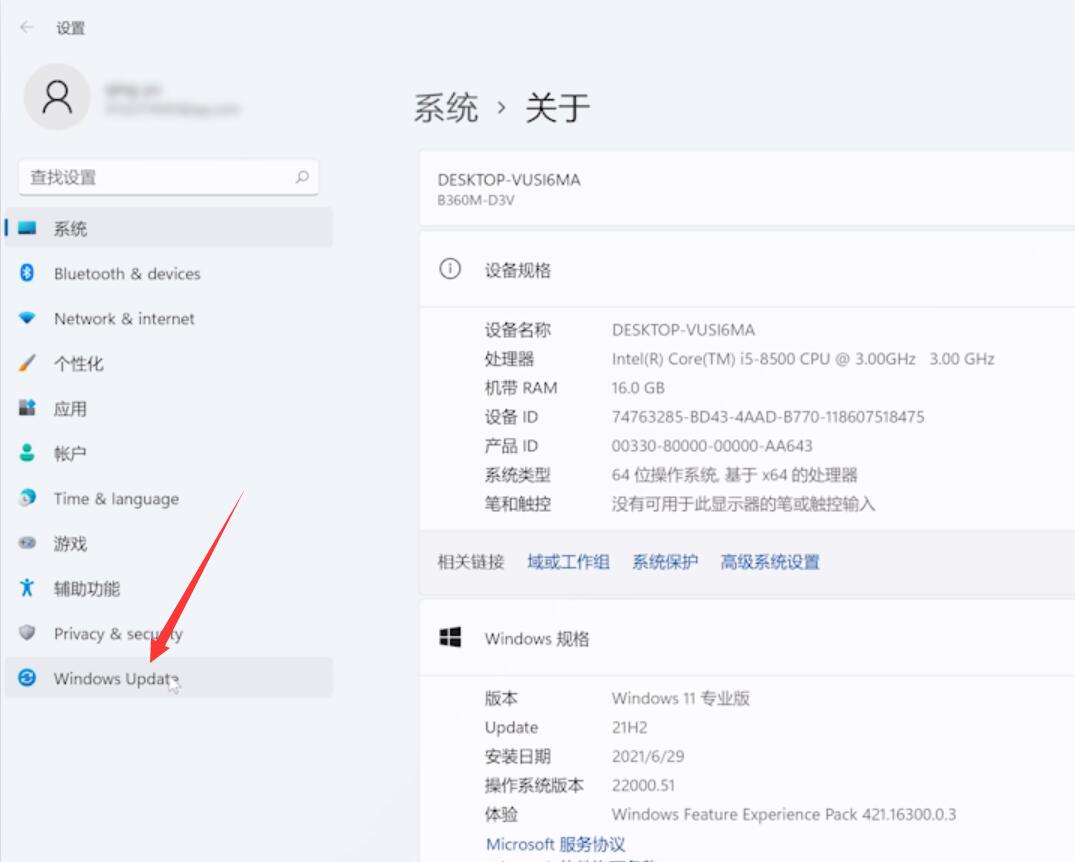Open Microsoft 服务协议 link

coord(555,843)
